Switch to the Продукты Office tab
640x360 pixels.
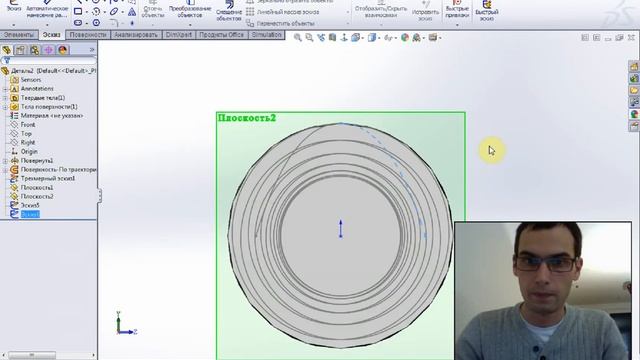(x=221, y=35)
